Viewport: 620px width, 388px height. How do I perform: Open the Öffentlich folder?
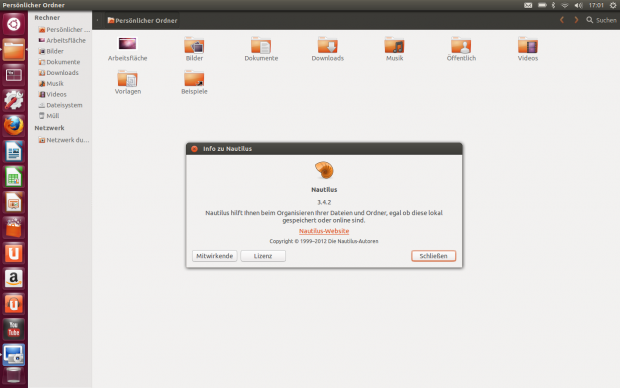coord(461,45)
